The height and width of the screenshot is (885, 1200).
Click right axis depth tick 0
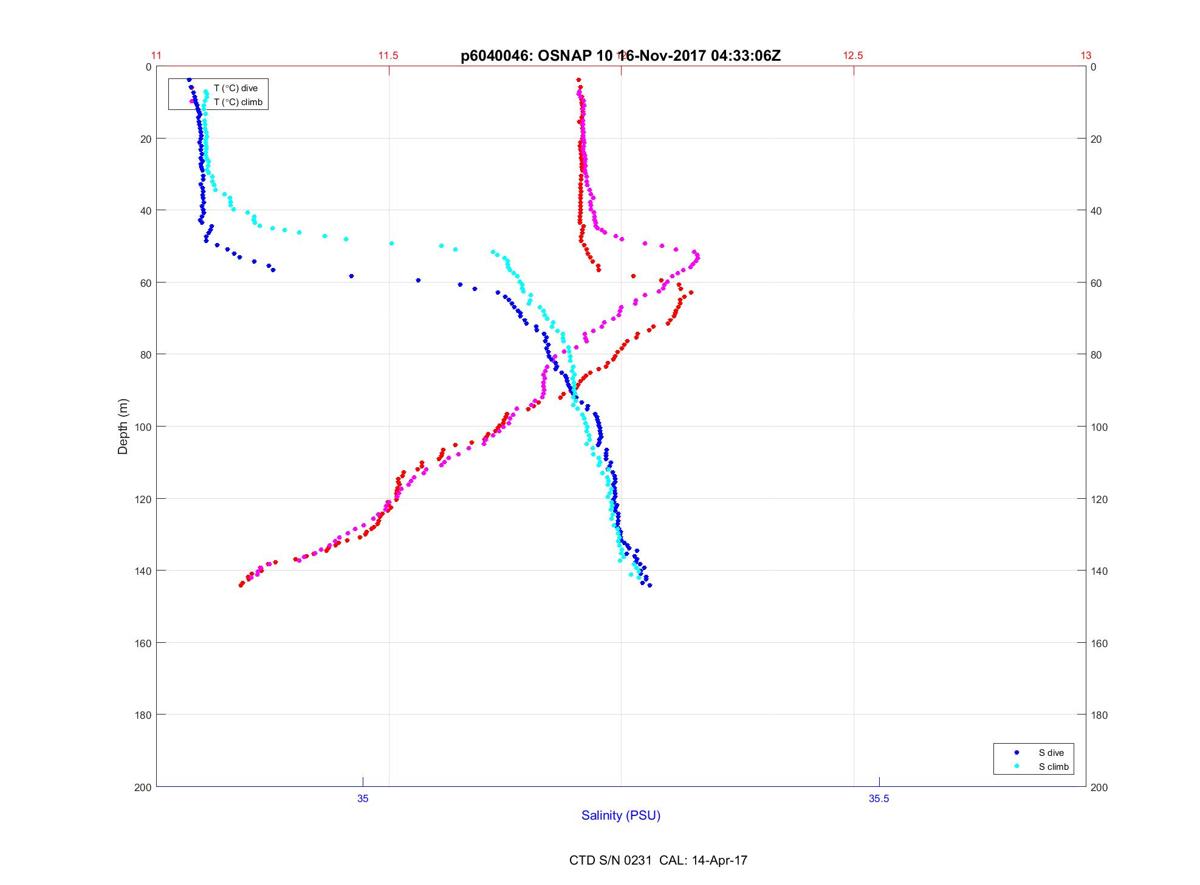(1093, 67)
